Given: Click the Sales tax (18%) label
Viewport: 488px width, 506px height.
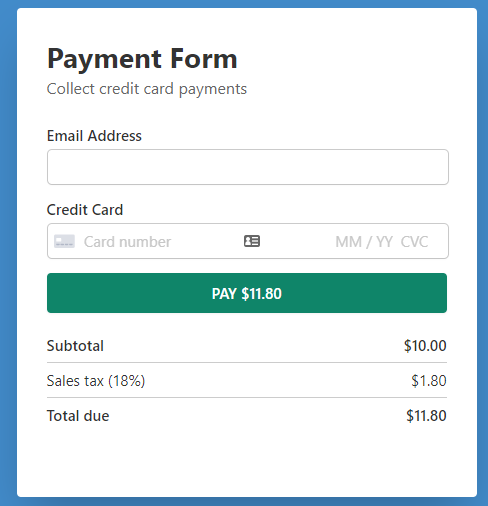Looking at the screenshot, I should pos(96,381).
